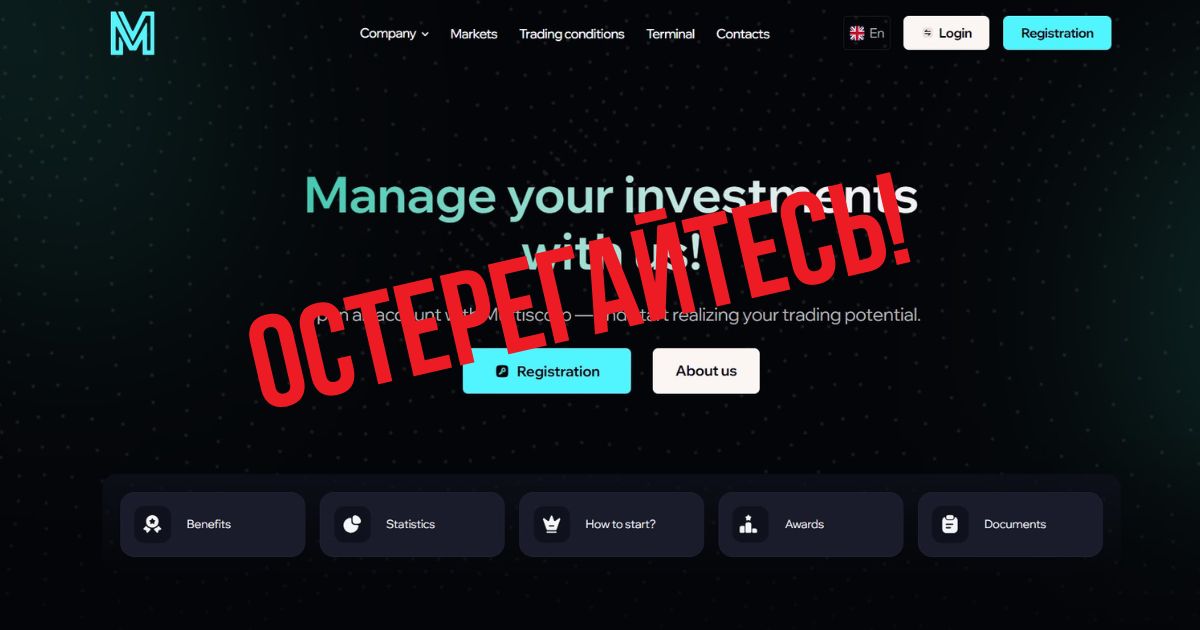
Task: Navigate to Contacts in the top menu
Action: click(743, 34)
